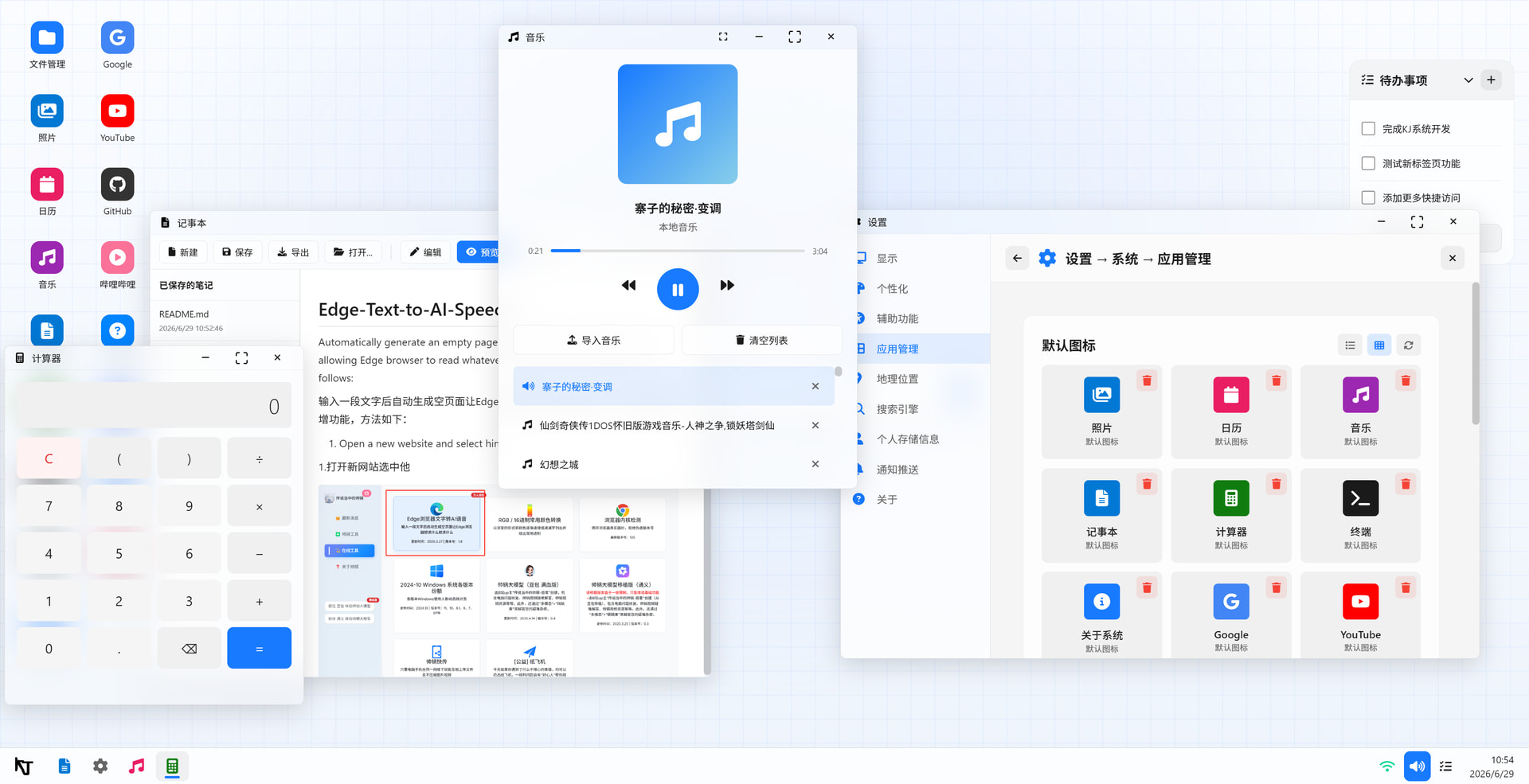Add a new to-do item with plus button
Viewport: 1529px width, 784px height.
1491,80
